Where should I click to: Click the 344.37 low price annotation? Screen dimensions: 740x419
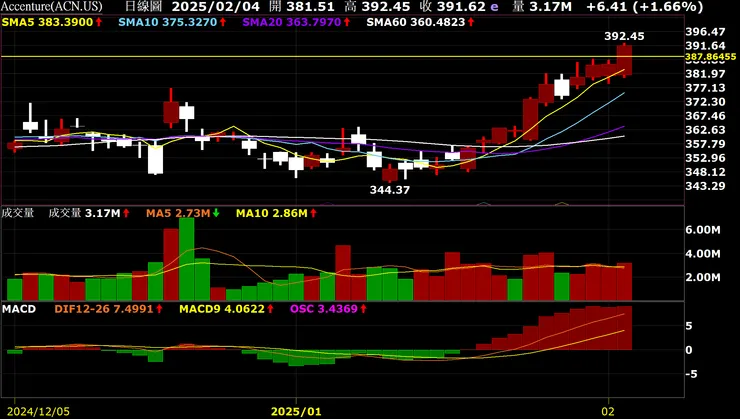[x=390, y=190]
